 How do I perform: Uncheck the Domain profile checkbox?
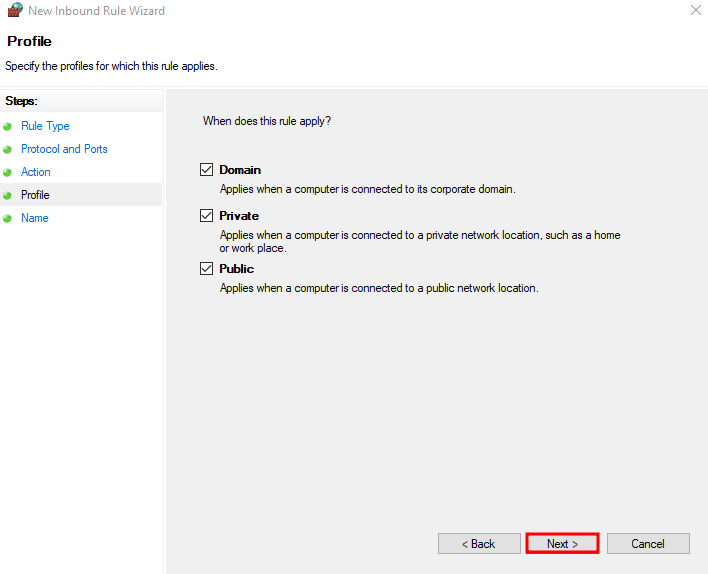207,170
